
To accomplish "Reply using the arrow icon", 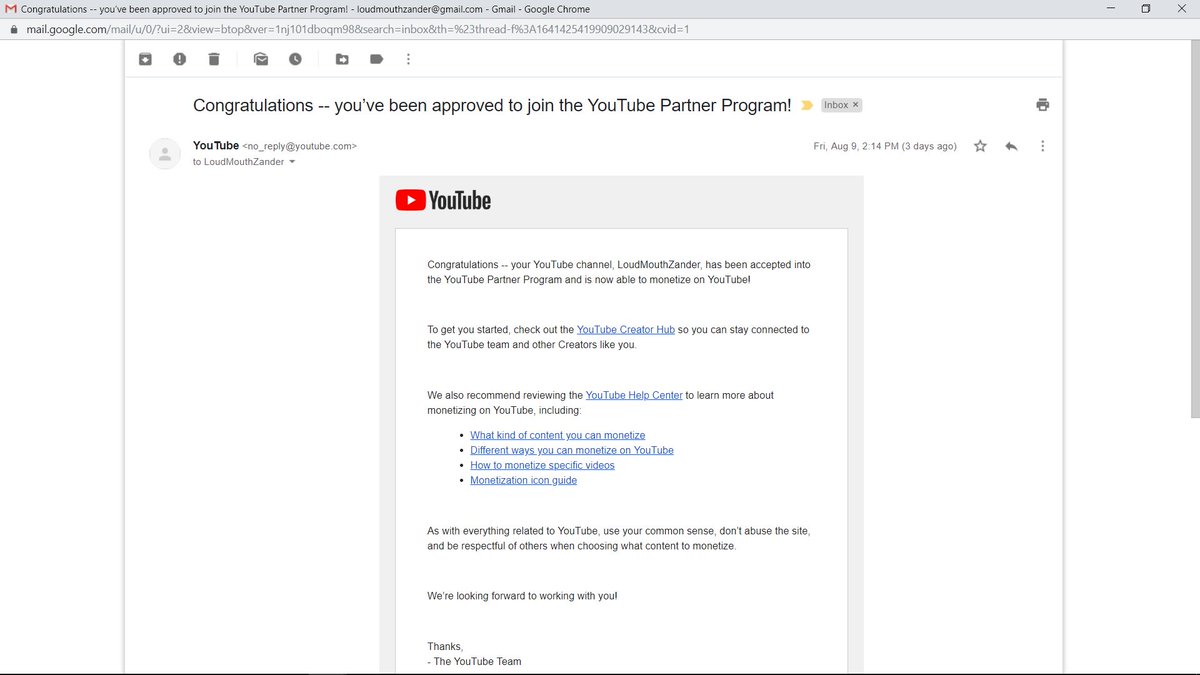I will click(1011, 146).
